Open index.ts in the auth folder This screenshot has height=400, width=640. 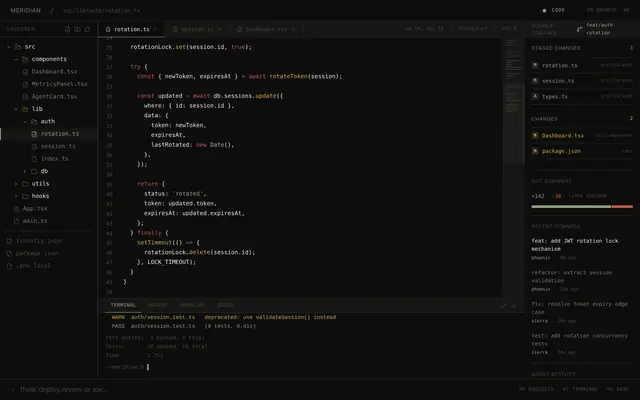[x=51, y=159]
